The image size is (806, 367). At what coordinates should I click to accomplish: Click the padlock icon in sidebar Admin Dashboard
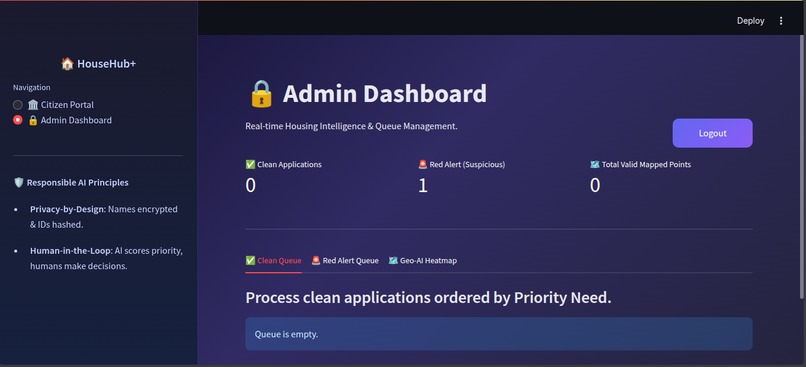(x=33, y=120)
